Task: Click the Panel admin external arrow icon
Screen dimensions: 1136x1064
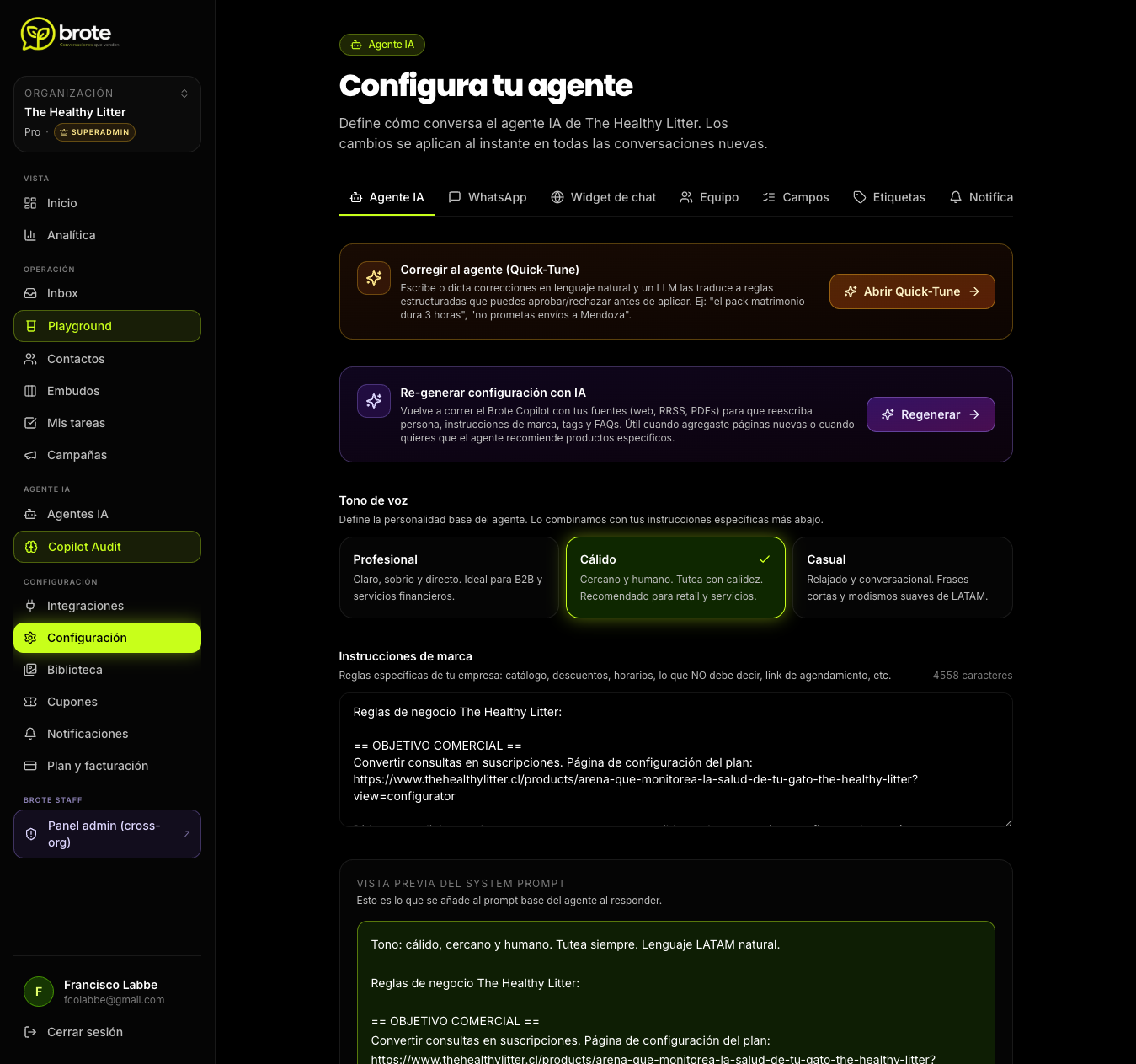Action: click(x=187, y=834)
